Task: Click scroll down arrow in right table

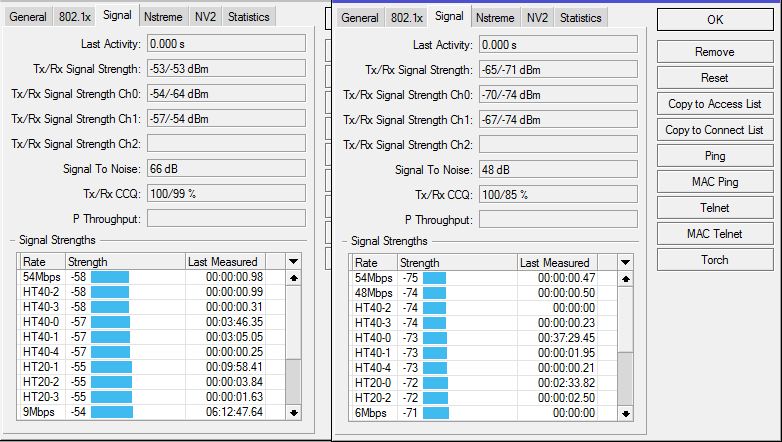Action: 625,414
